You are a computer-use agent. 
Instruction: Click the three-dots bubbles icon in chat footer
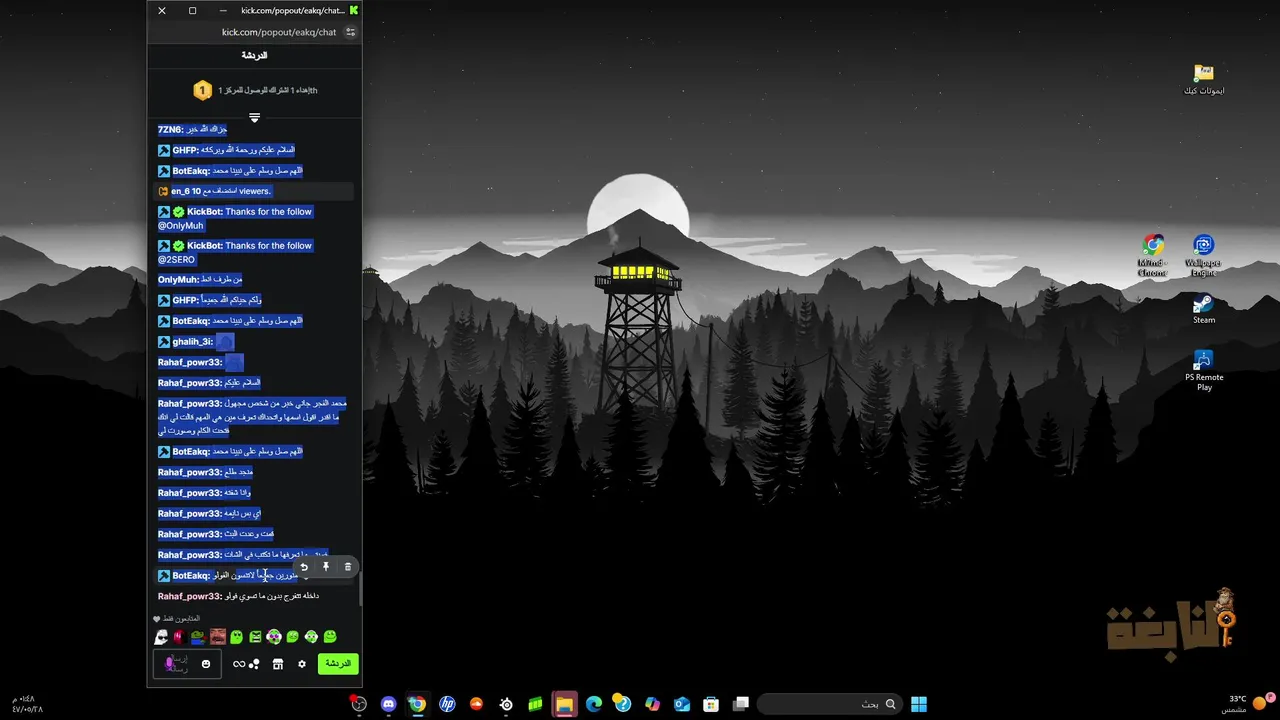point(254,664)
